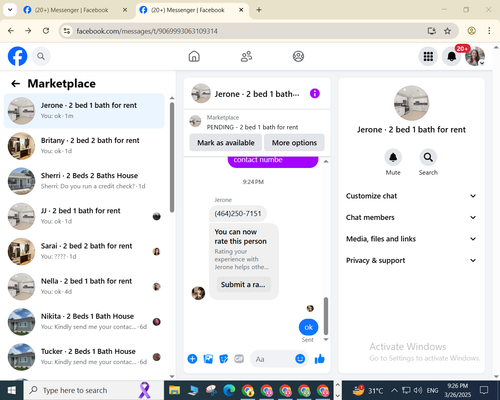Show hidden system tray icons chevron
This screenshot has width=500, height=400.
[x=394, y=390]
